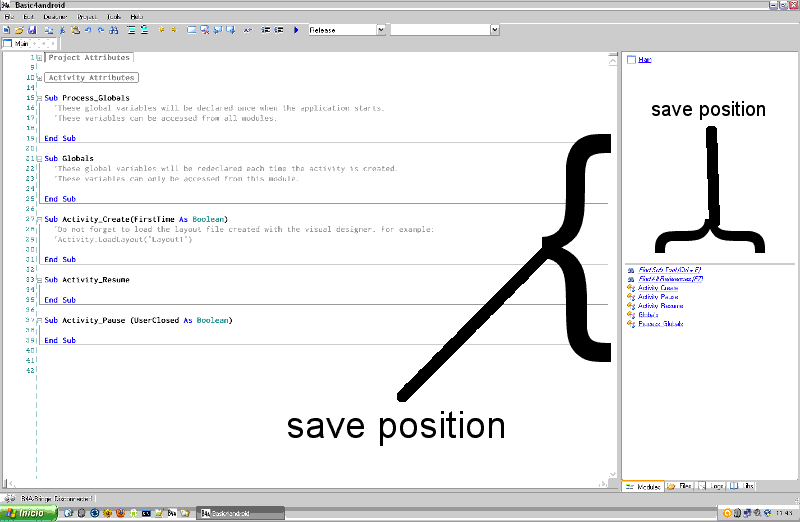Open the Help menu
The width and height of the screenshot is (800, 522).
pos(136,16)
